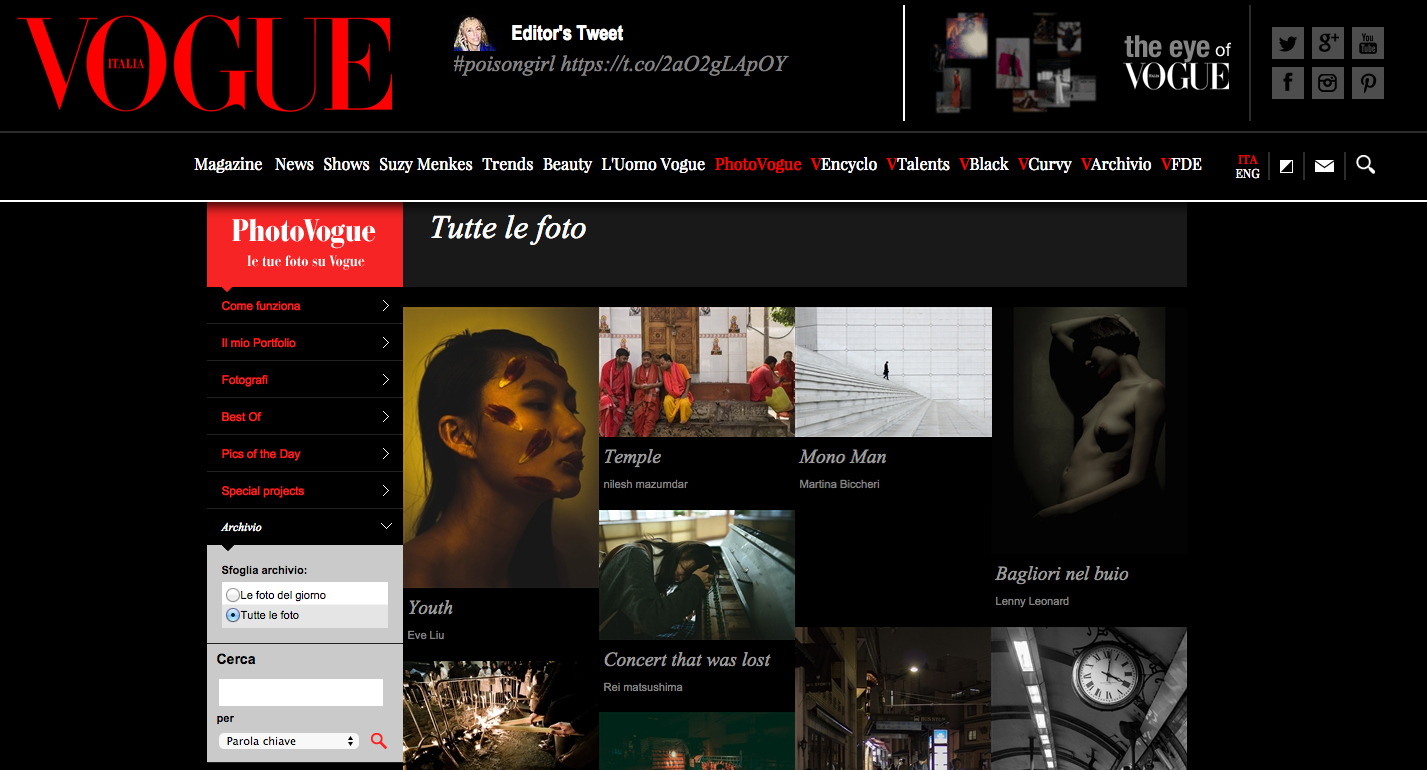The width and height of the screenshot is (1427, 770).
Task: Open the Suzy Menkes menu item
Action: click(425, 164)
